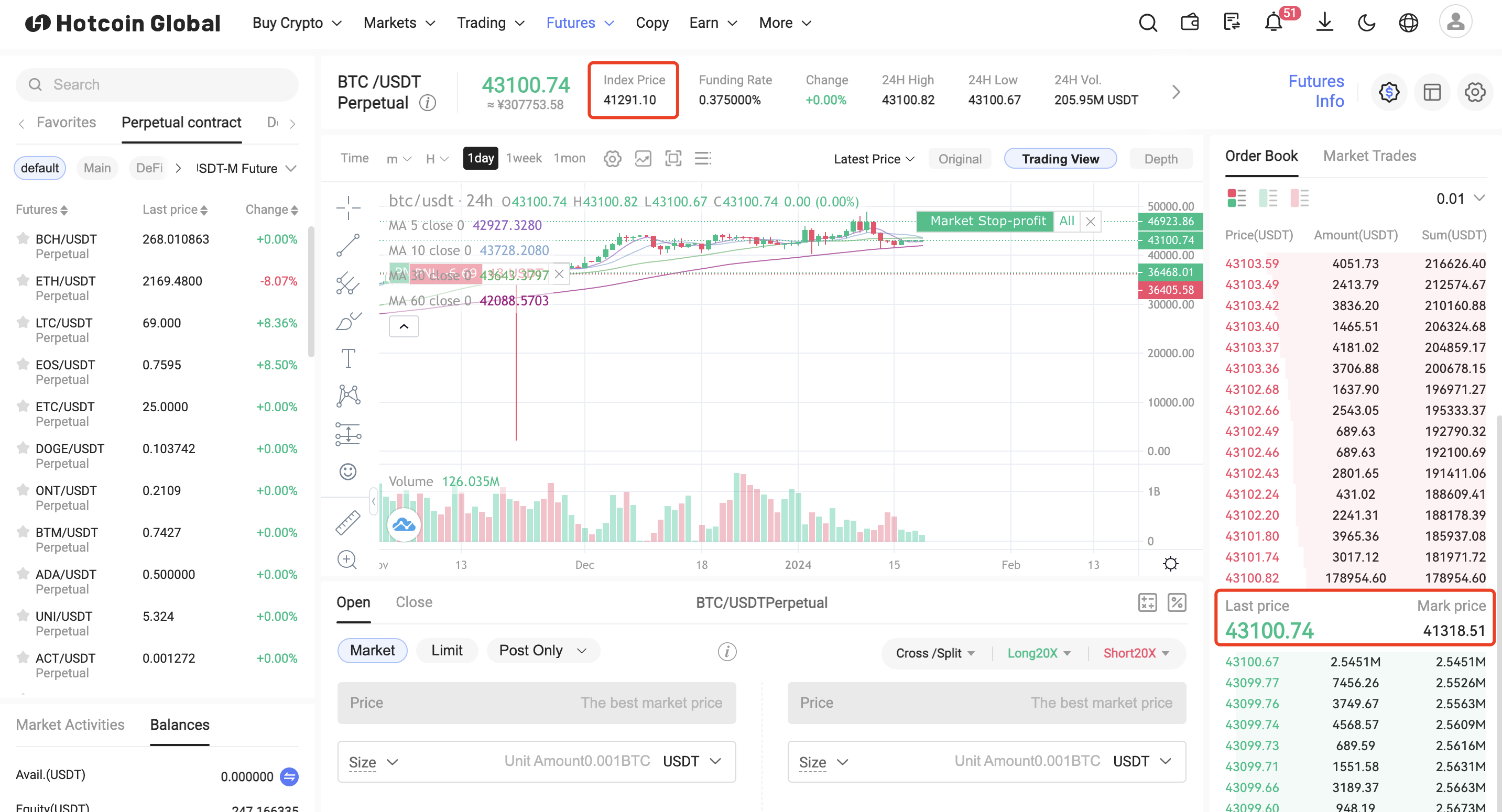Switch chart to Original view
1502x812 pixels.
(959, 159)
